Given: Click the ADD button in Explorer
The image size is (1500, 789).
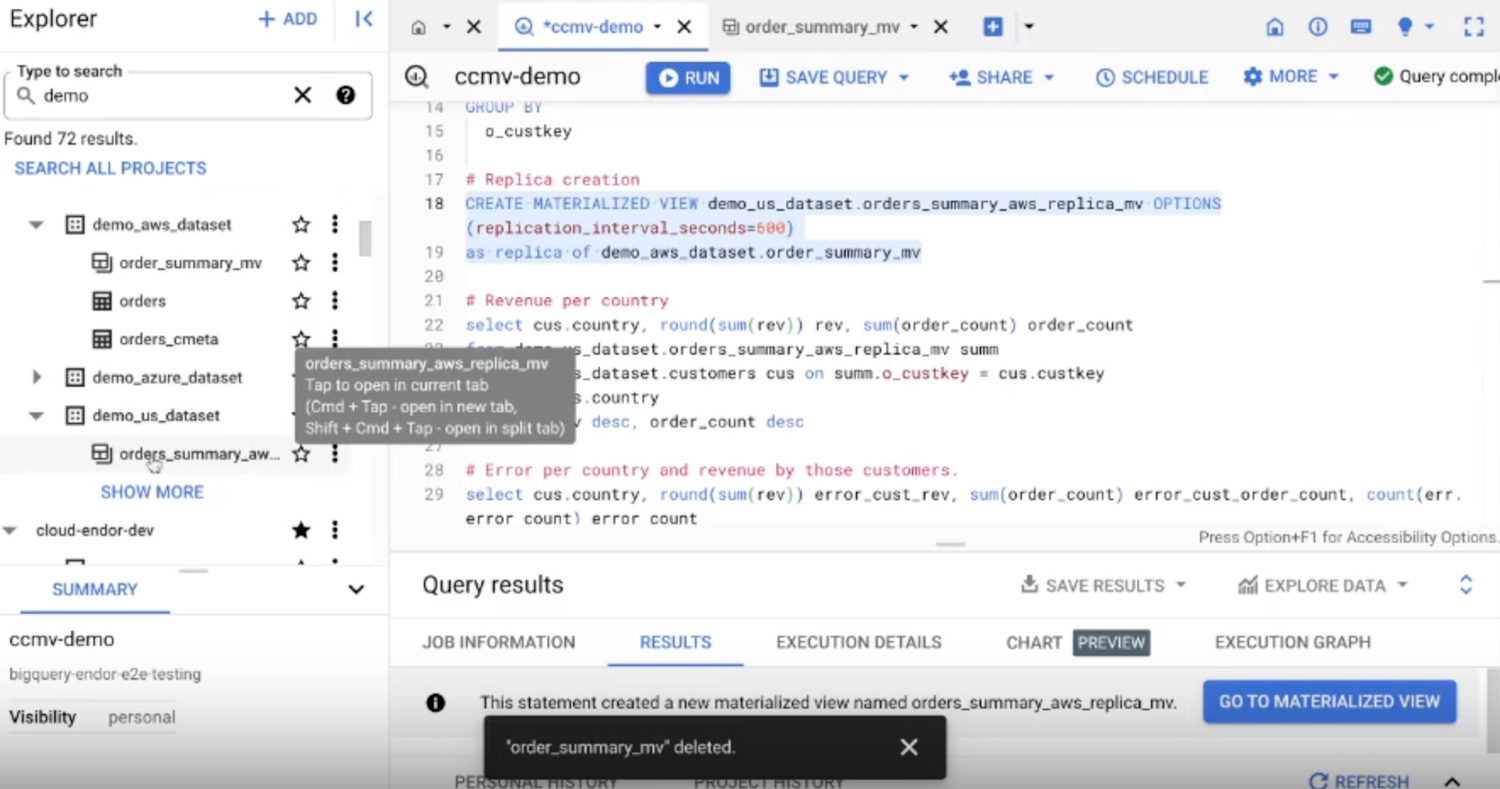Looking at the screenshot, I should [x=287, y=19].
